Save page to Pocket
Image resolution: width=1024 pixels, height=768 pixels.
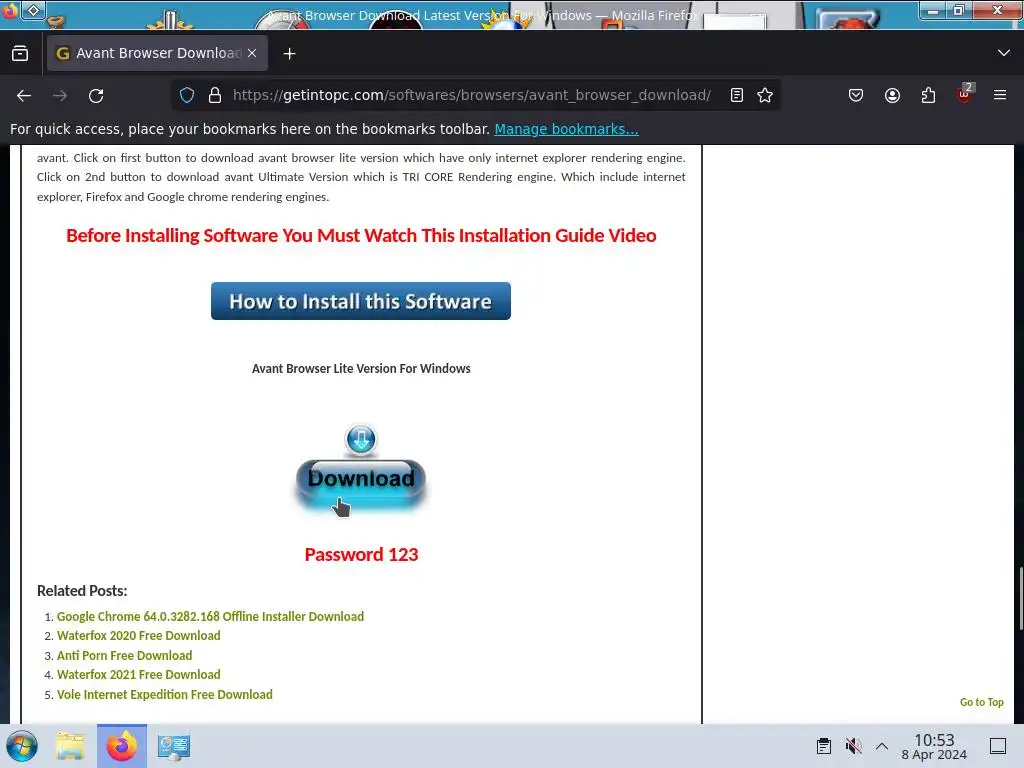(x=856, y=95)
